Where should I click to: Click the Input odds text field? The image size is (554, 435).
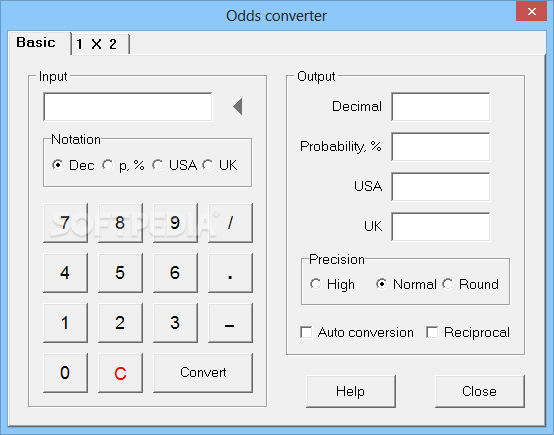tap(128, 107)
